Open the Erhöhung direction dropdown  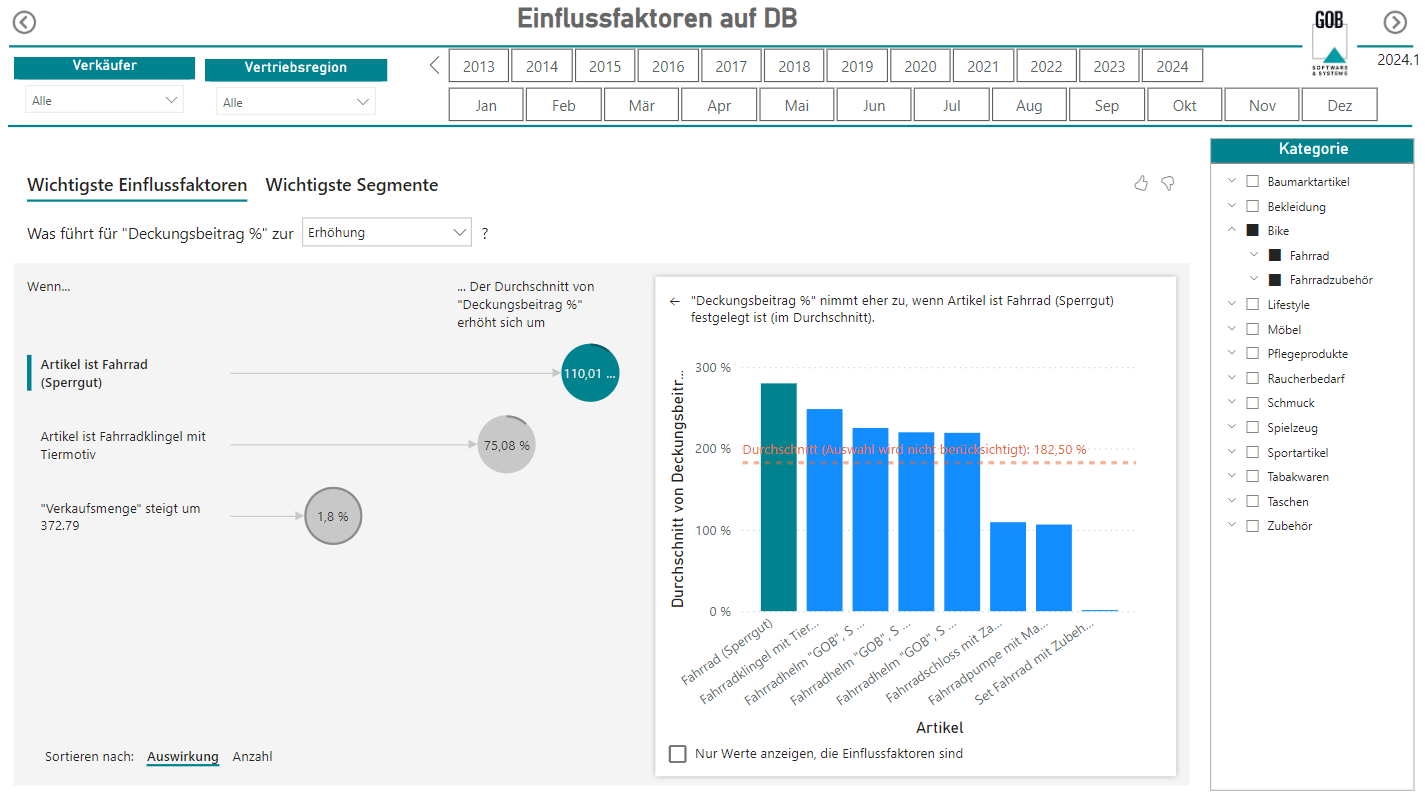point(386,233)
